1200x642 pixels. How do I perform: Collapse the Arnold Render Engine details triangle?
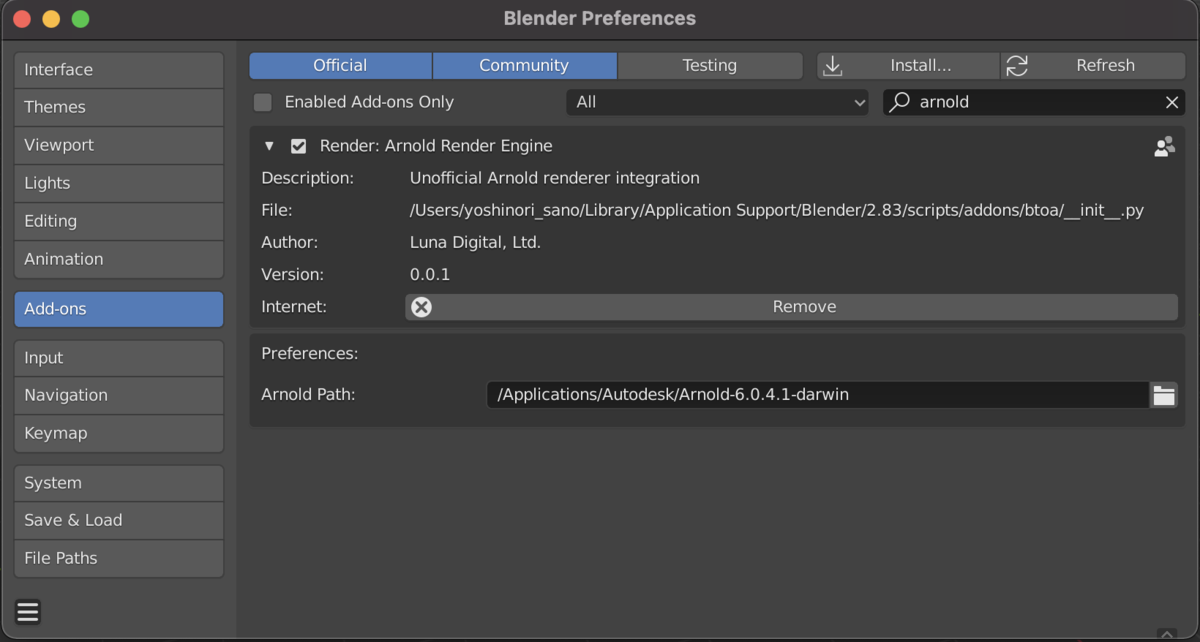269,146
